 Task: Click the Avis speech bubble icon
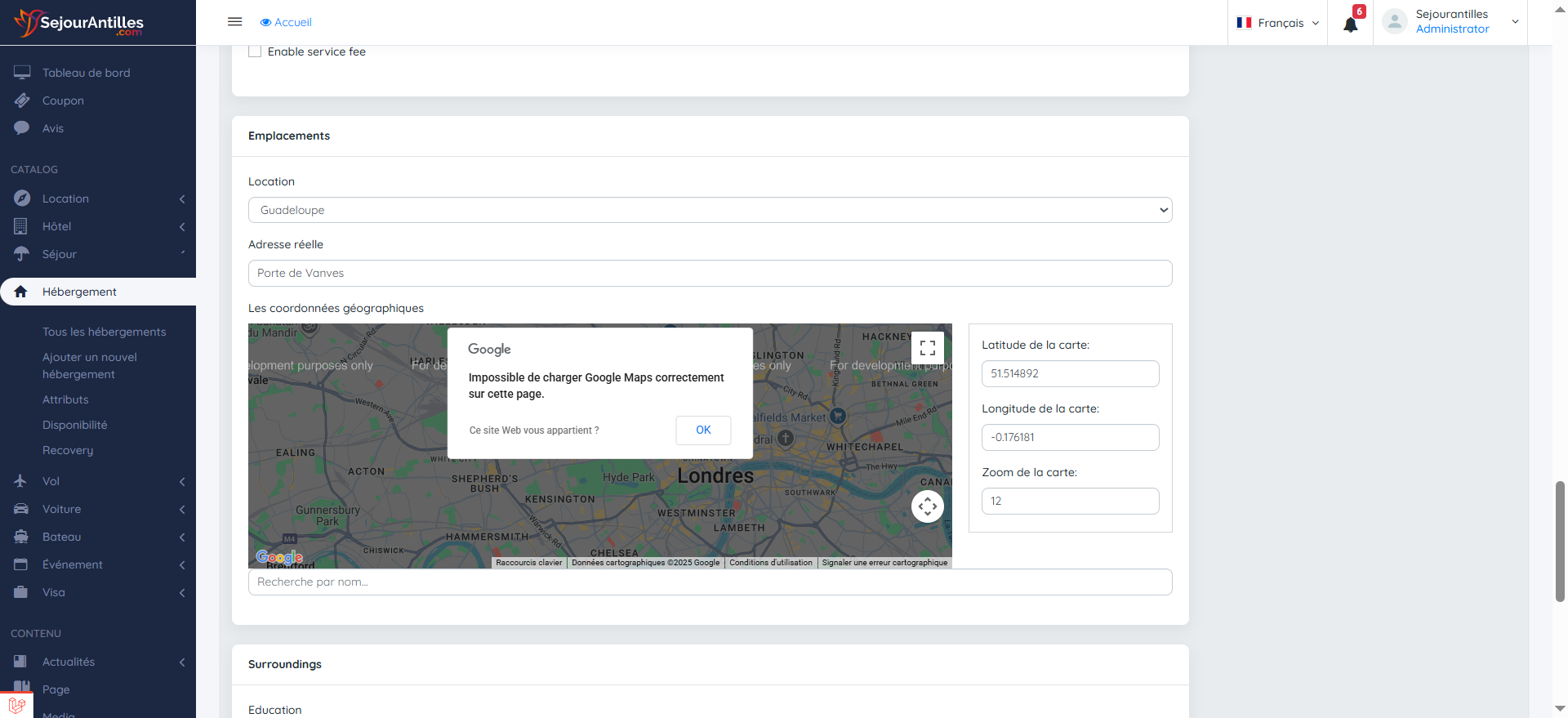[22, 128]
